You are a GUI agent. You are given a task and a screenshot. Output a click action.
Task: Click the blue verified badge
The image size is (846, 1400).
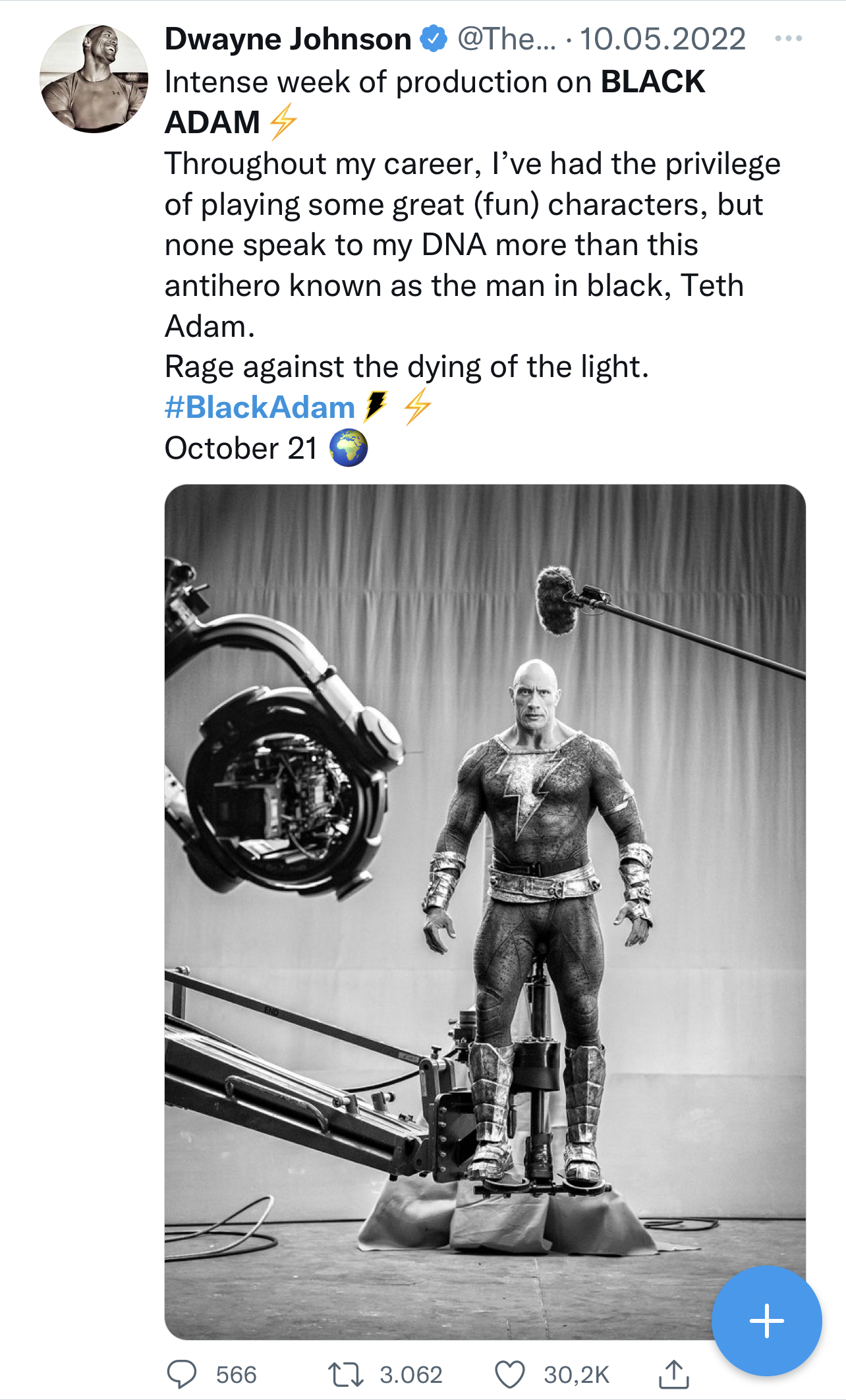[x=434, y=38]
